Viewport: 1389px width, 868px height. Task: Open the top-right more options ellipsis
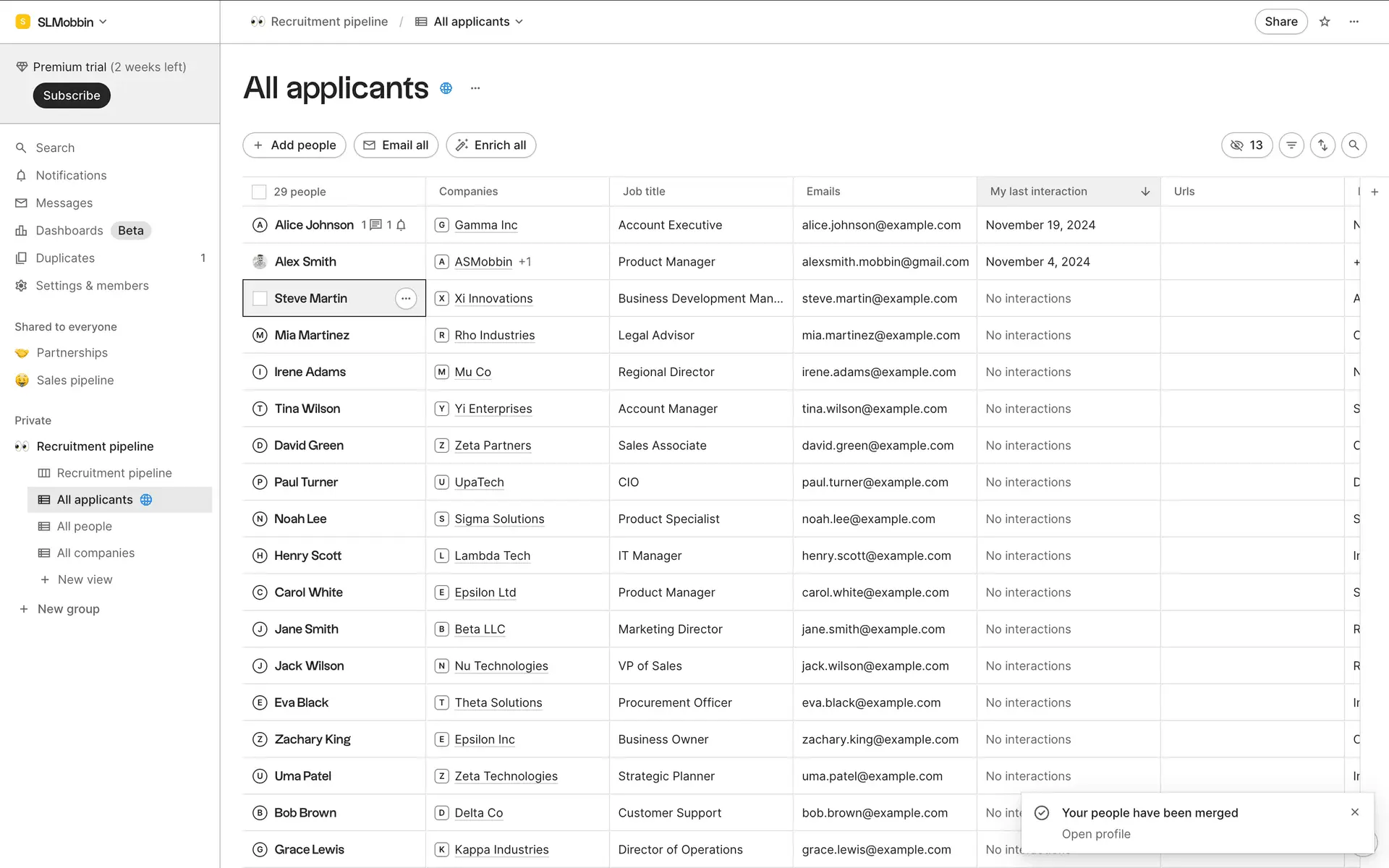[1354, 22]
